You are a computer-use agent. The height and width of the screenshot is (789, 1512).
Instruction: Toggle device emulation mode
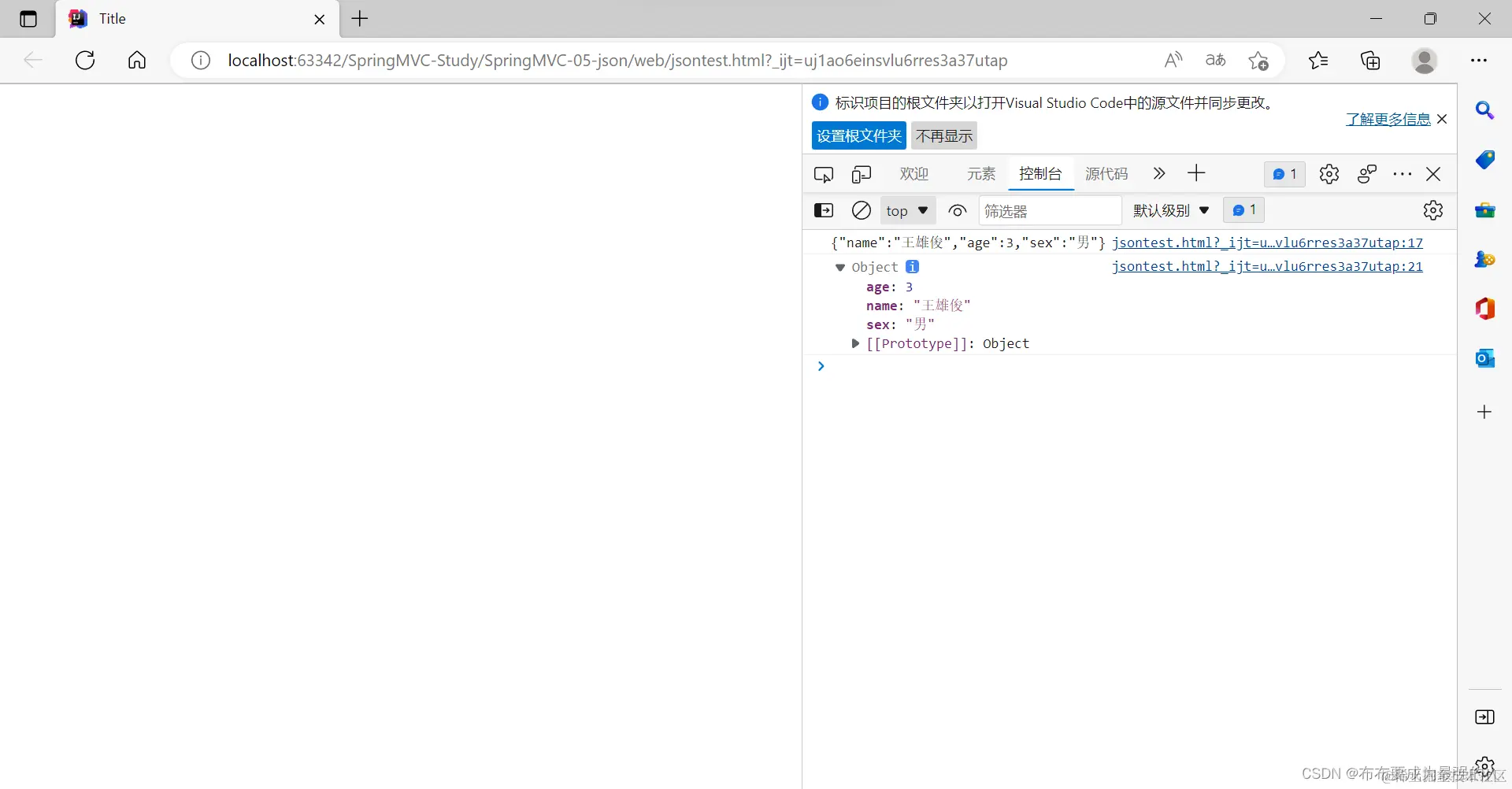pyautogui.click(x=862, y=174)
